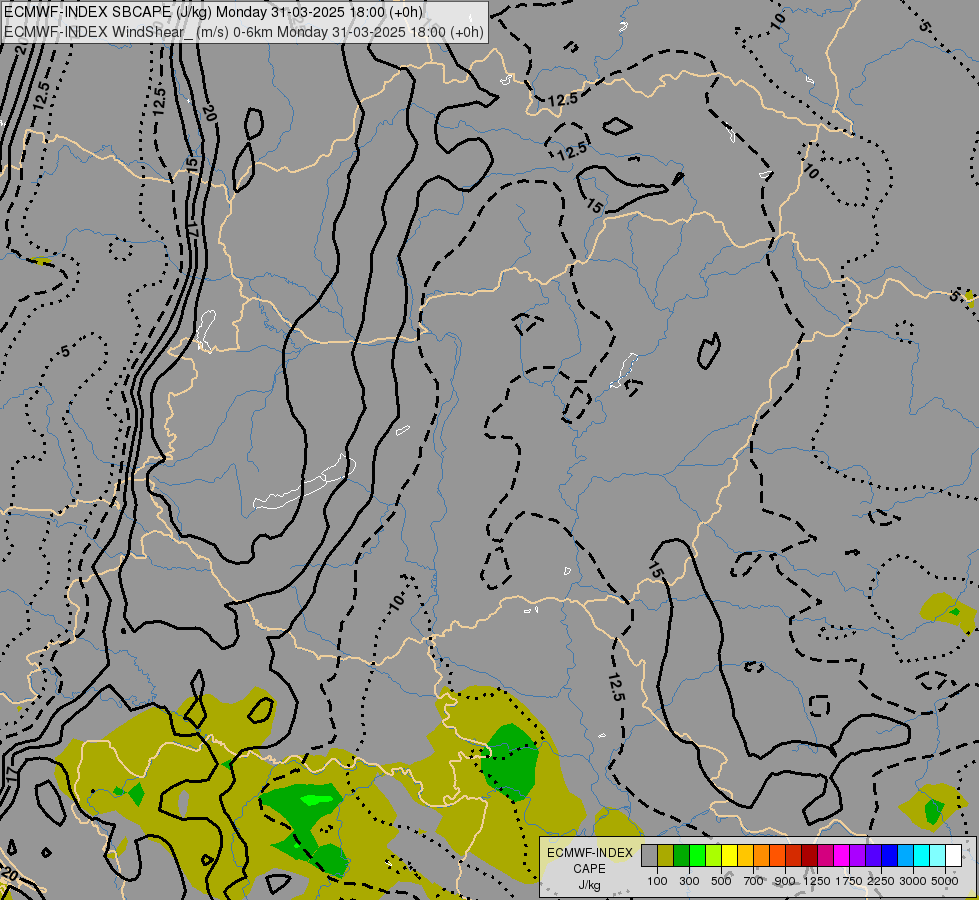Click the cyan legend swatch
This screenshot has width=979, height=900.
coord(922,855)
